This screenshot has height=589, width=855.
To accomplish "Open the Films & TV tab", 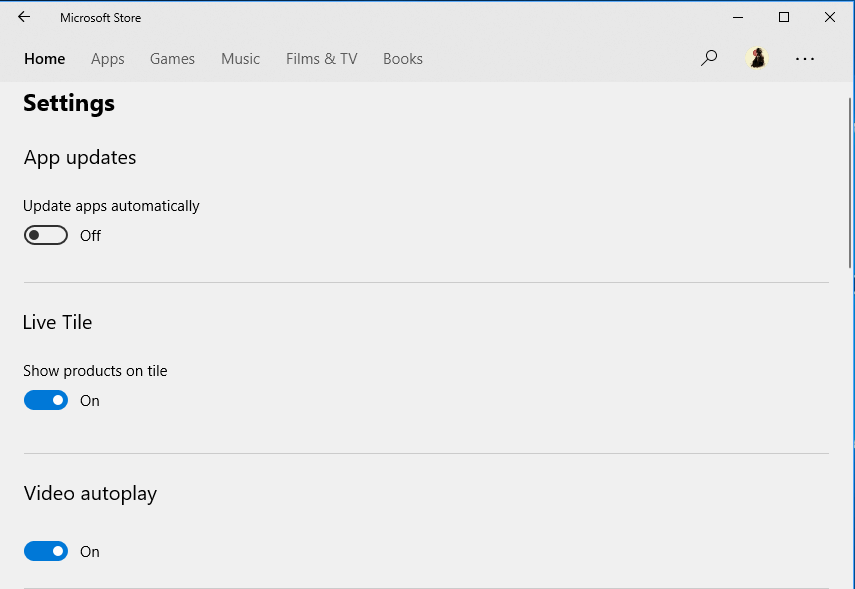I will [322, 58].
